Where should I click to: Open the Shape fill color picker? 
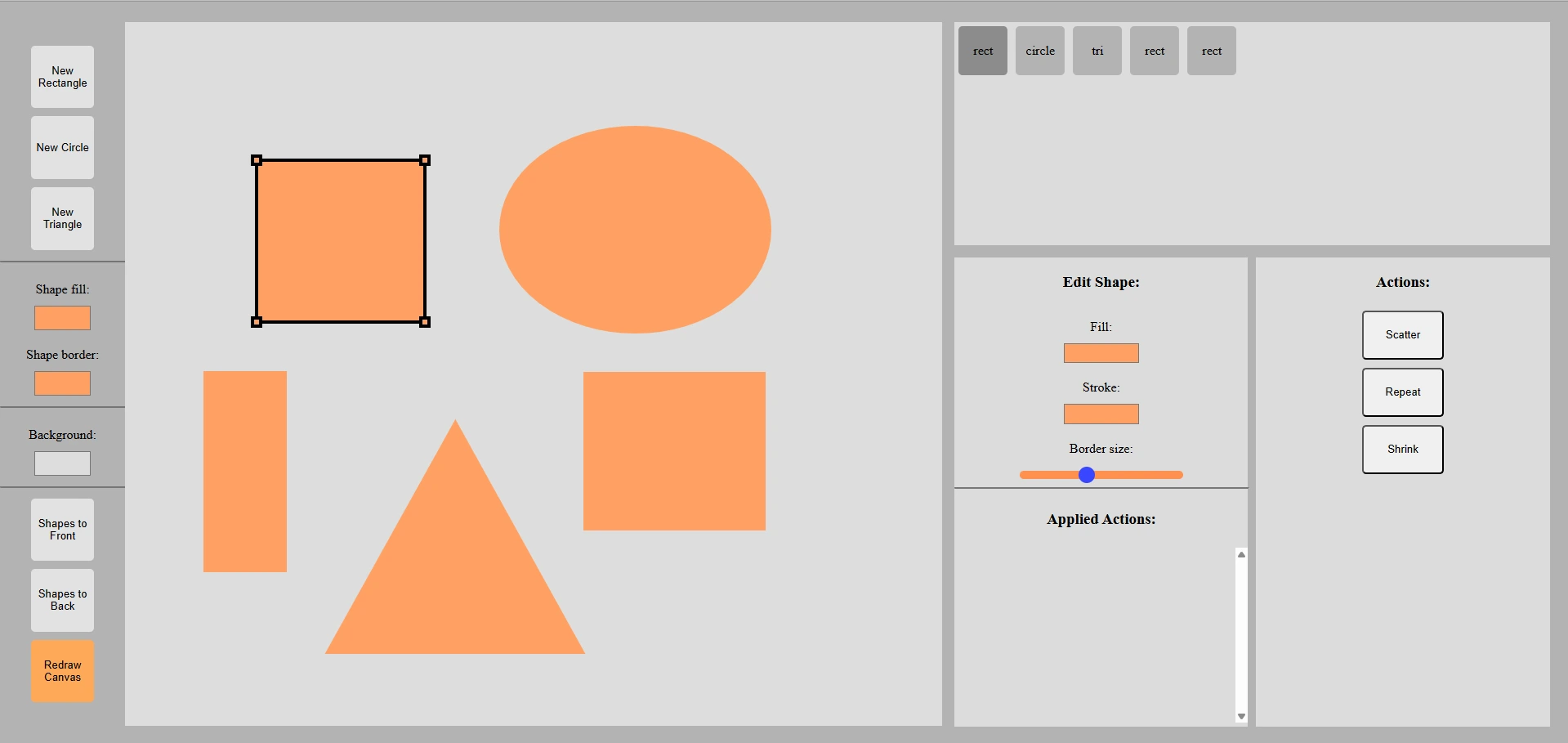coord(62,318)
